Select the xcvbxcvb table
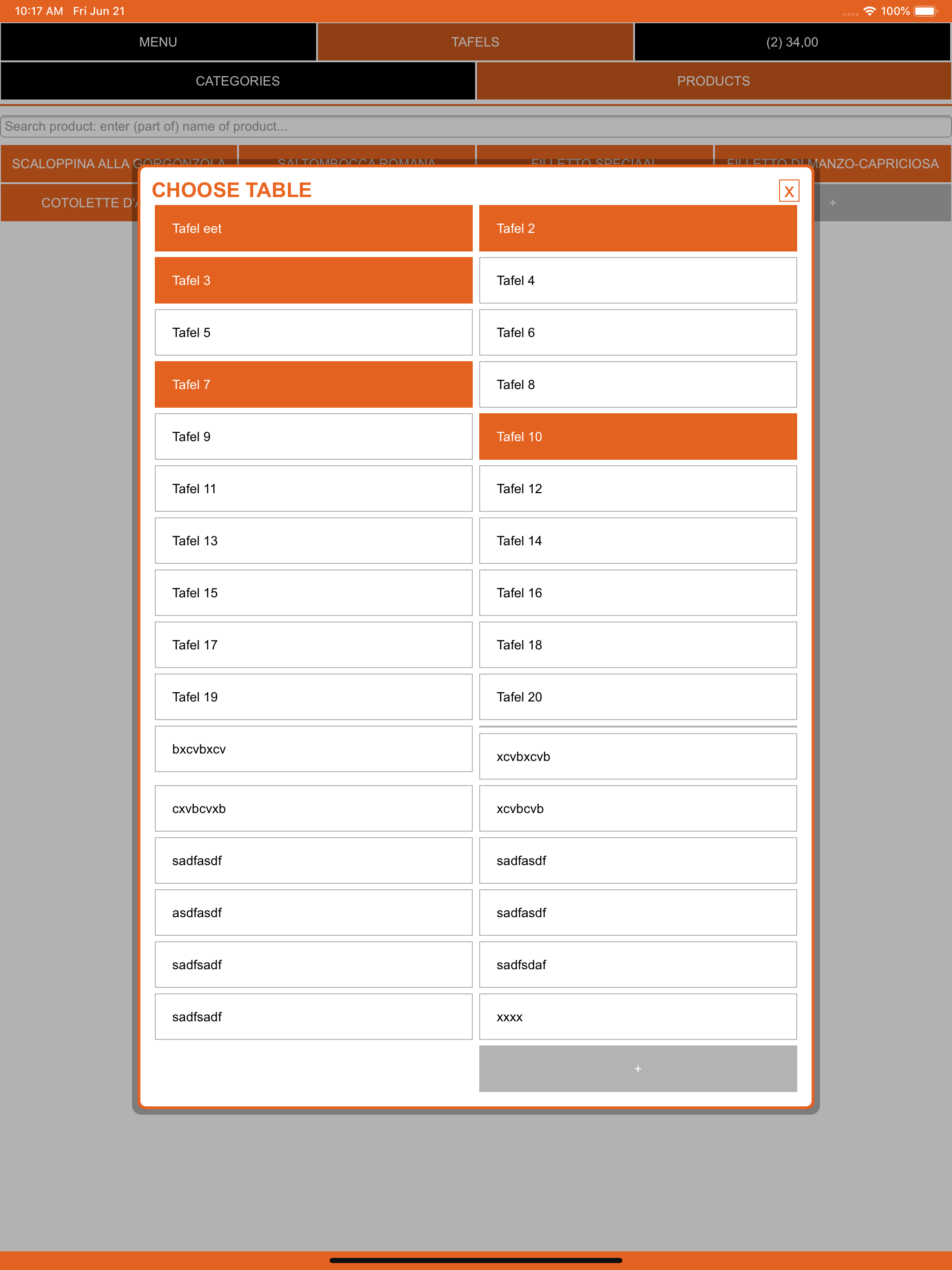This screenshot has height=1270, width=952. pyautogui.click(x=638, y=757)
